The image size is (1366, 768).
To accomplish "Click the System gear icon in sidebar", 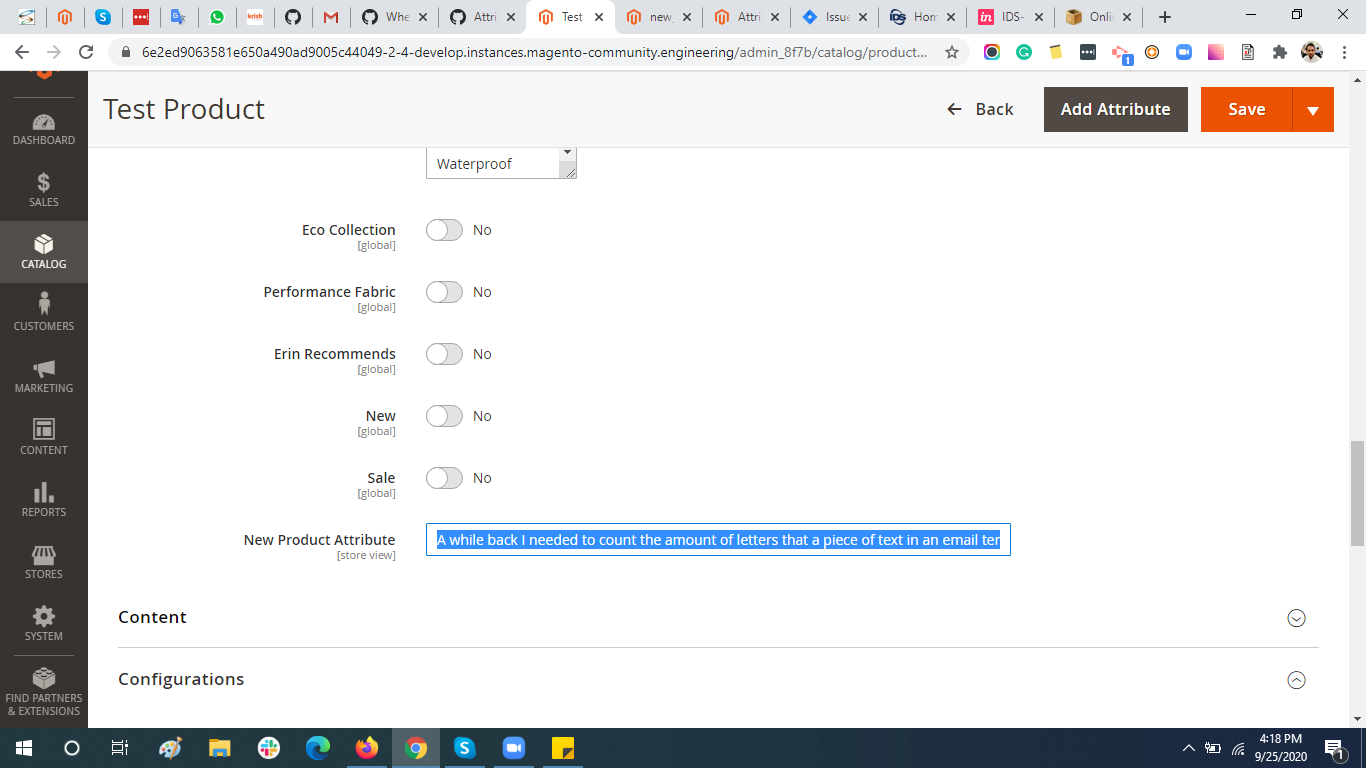I will 43,622.
